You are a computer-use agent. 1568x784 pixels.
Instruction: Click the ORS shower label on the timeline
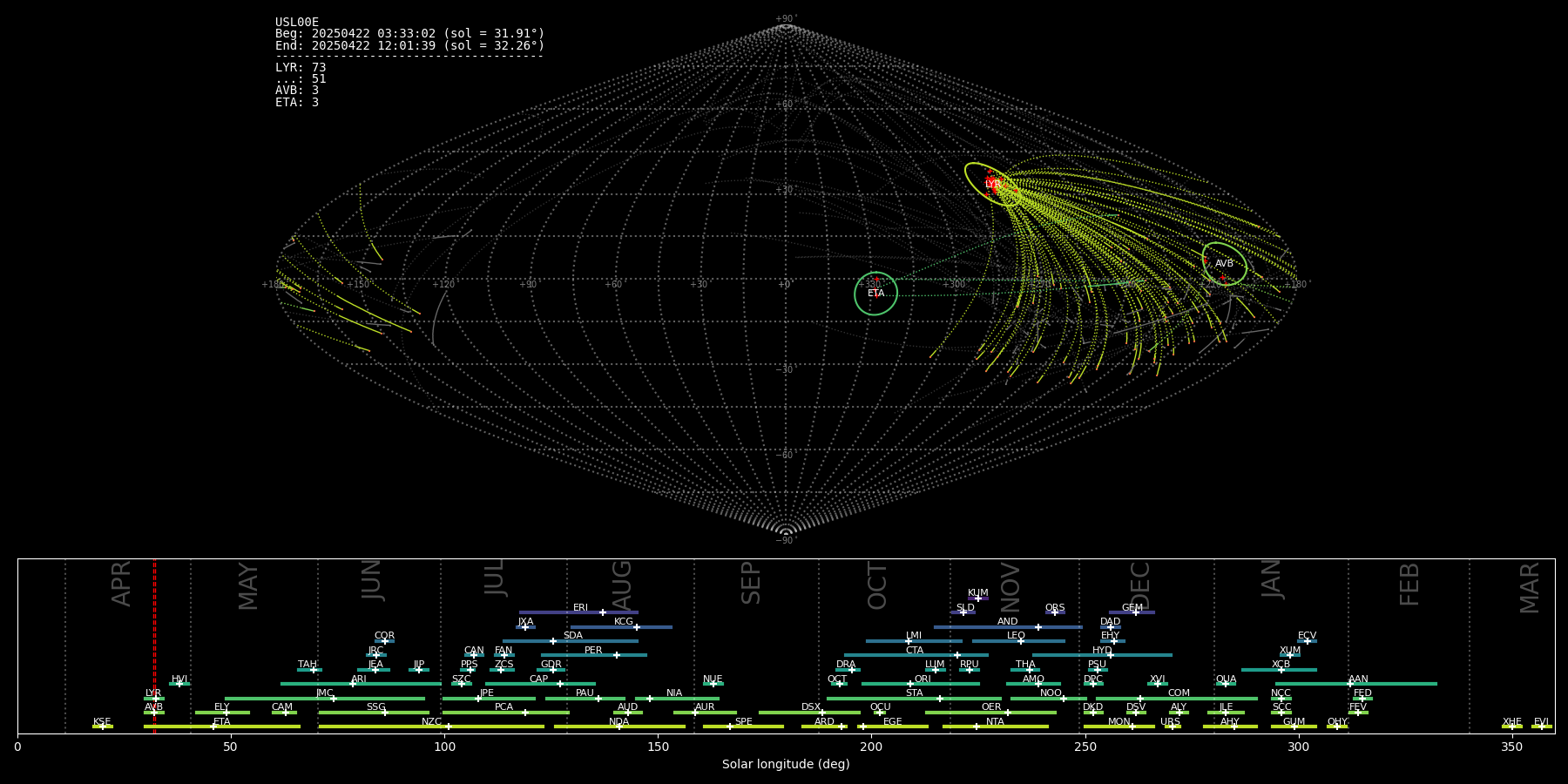coord(1054,608)
